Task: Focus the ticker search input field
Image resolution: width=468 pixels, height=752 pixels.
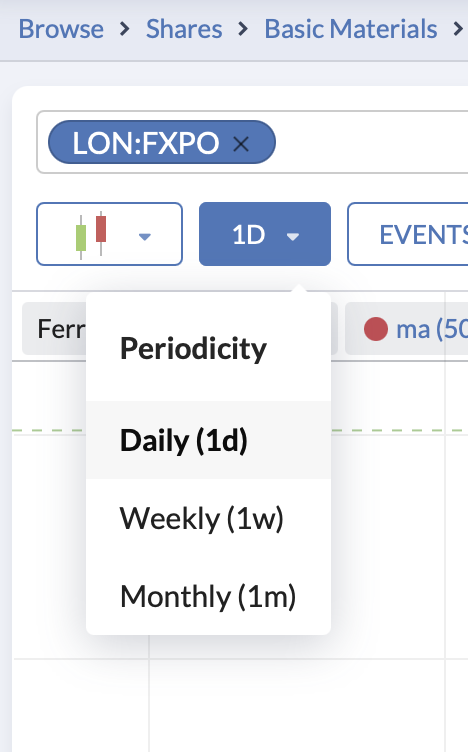Action: (x=372, y=142)
